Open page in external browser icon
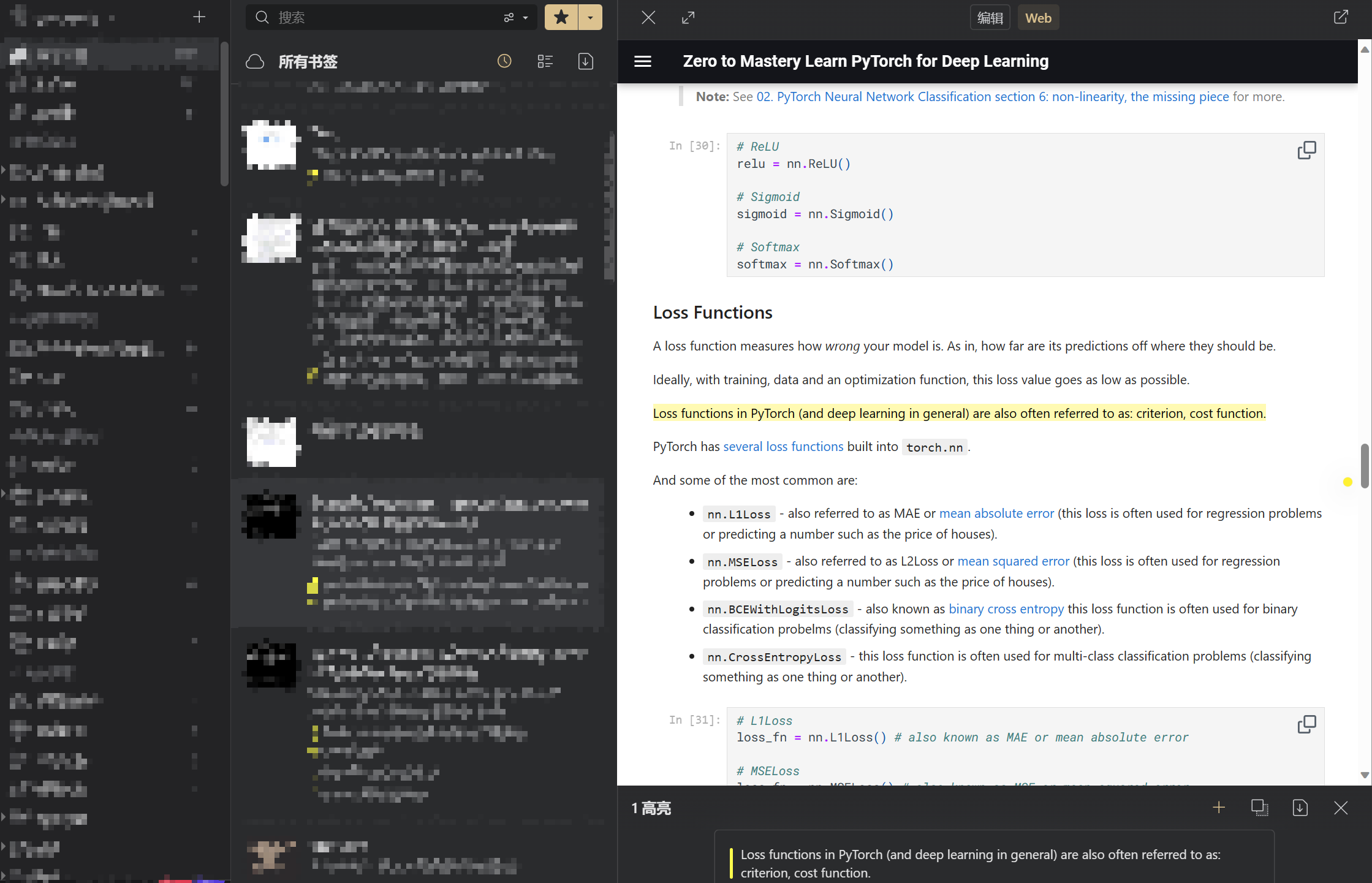Image resolution: width=1372 pixels, height=883 pixels. (x=1341, y=17)
